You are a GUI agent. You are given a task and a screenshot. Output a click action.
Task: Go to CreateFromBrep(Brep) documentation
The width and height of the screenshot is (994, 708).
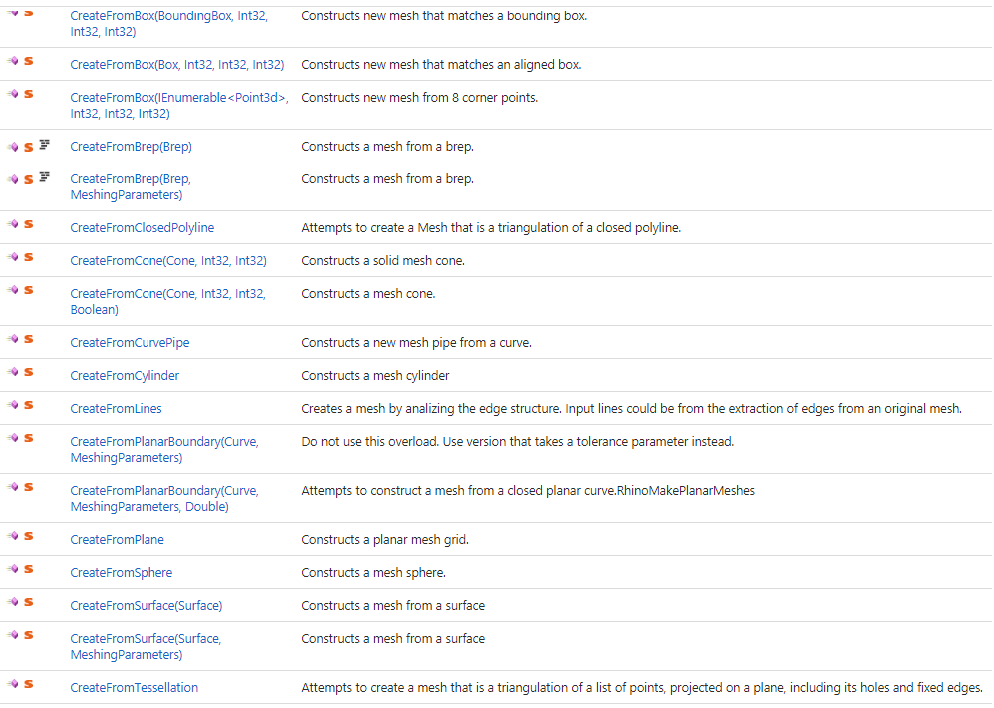click(x=131, y=147)
